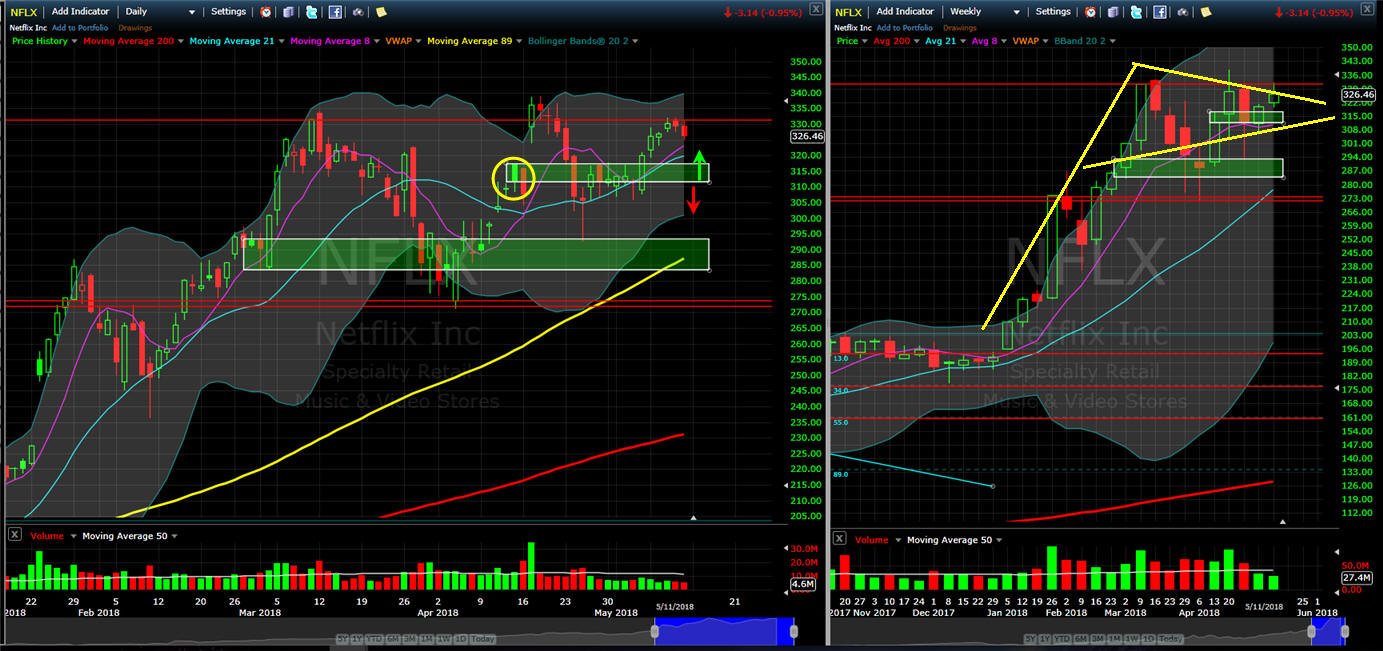The width and height of the screenshot is (1383, 651).
Task: Expand Moving Average 21 indicator menu
Action: (280, 41)
